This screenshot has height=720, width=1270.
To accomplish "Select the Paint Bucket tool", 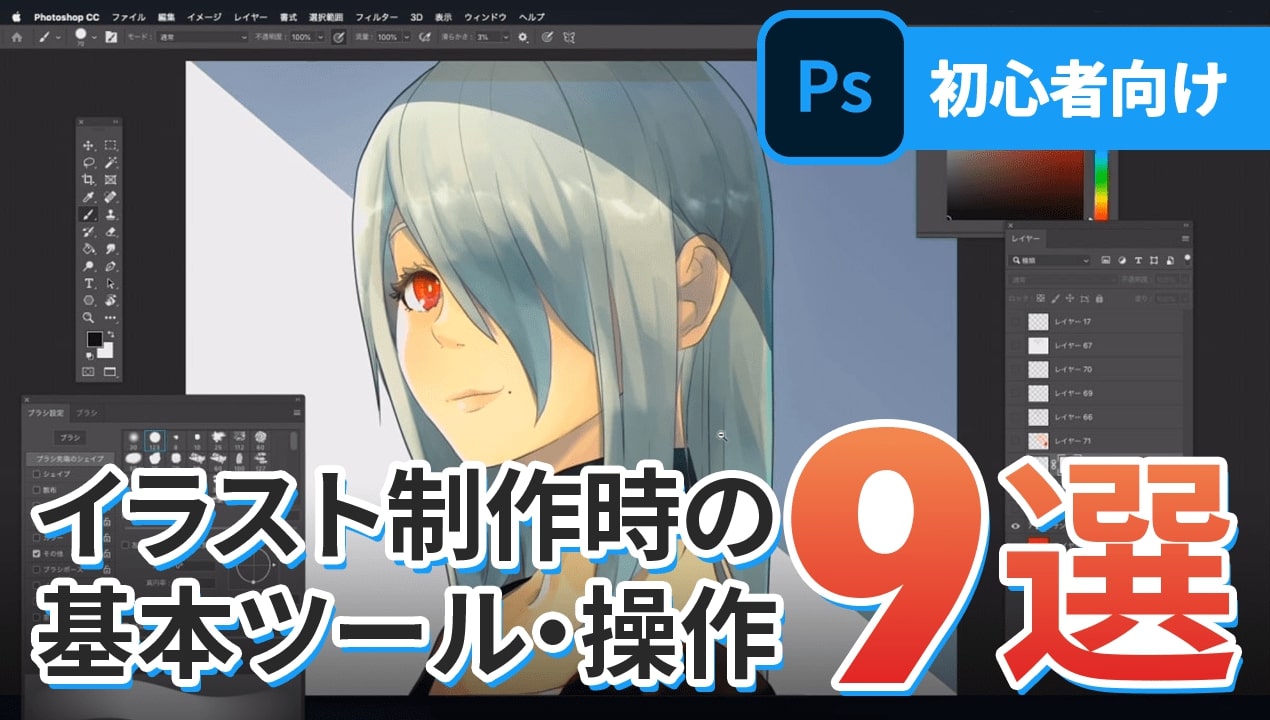I will pyautogui.click(x=89, y=248).
